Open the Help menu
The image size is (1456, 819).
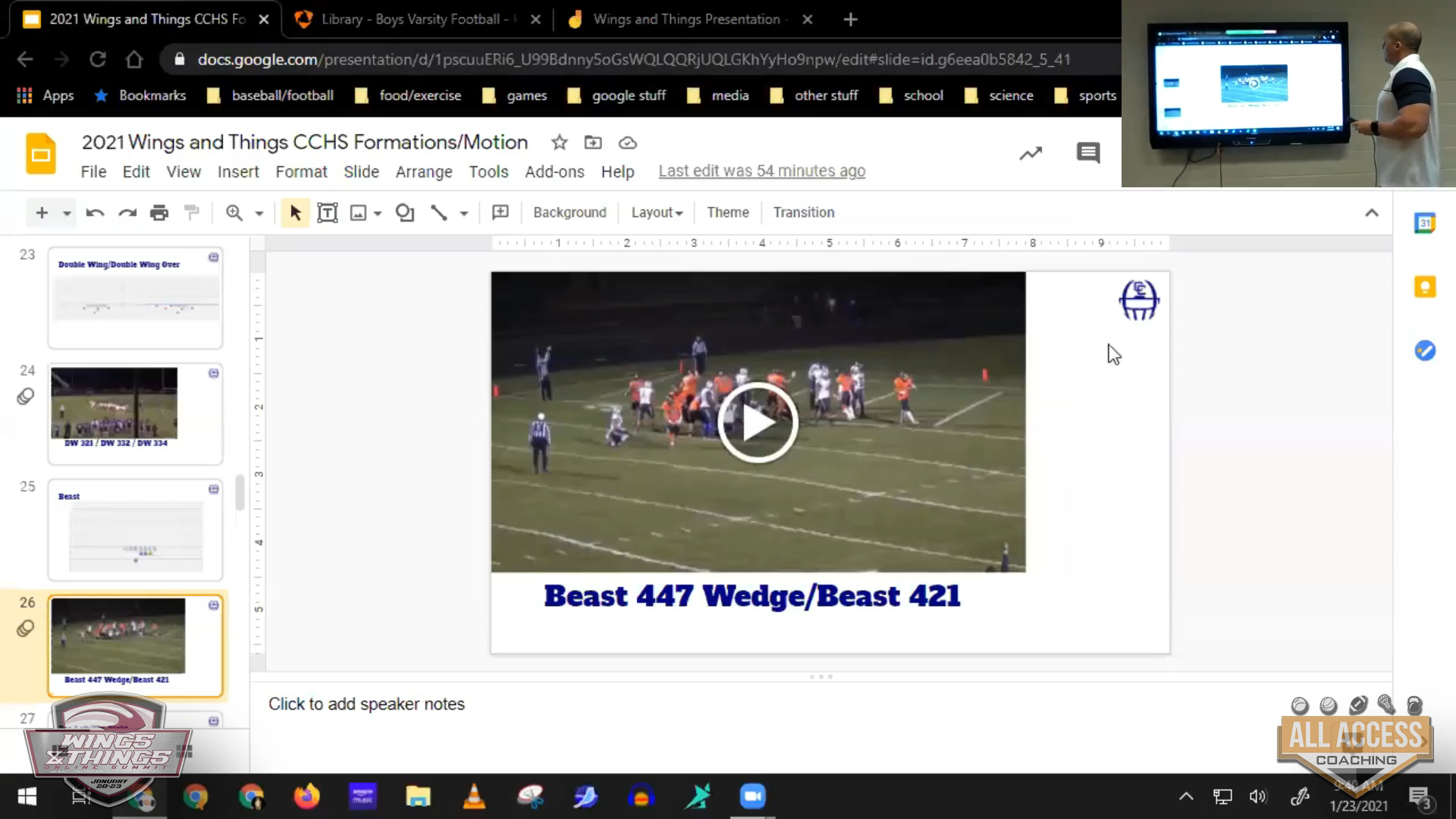click(617, 172)
